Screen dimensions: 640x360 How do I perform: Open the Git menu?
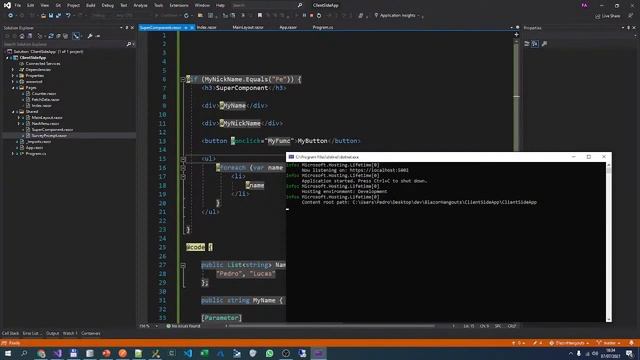(58, 5)
